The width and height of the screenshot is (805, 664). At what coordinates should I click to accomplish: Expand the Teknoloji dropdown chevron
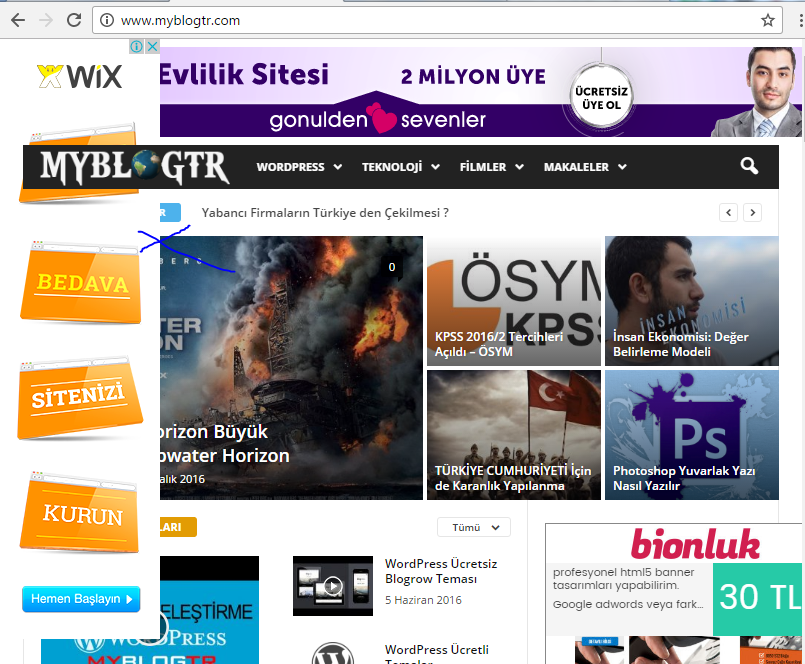click(435, 167)
